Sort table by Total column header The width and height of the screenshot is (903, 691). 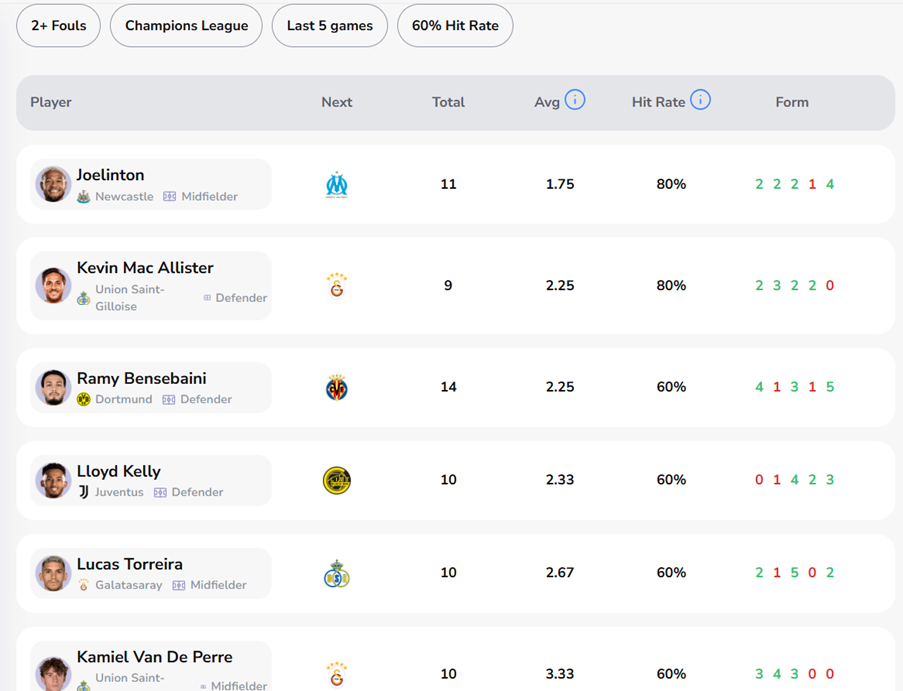[448, 102]
